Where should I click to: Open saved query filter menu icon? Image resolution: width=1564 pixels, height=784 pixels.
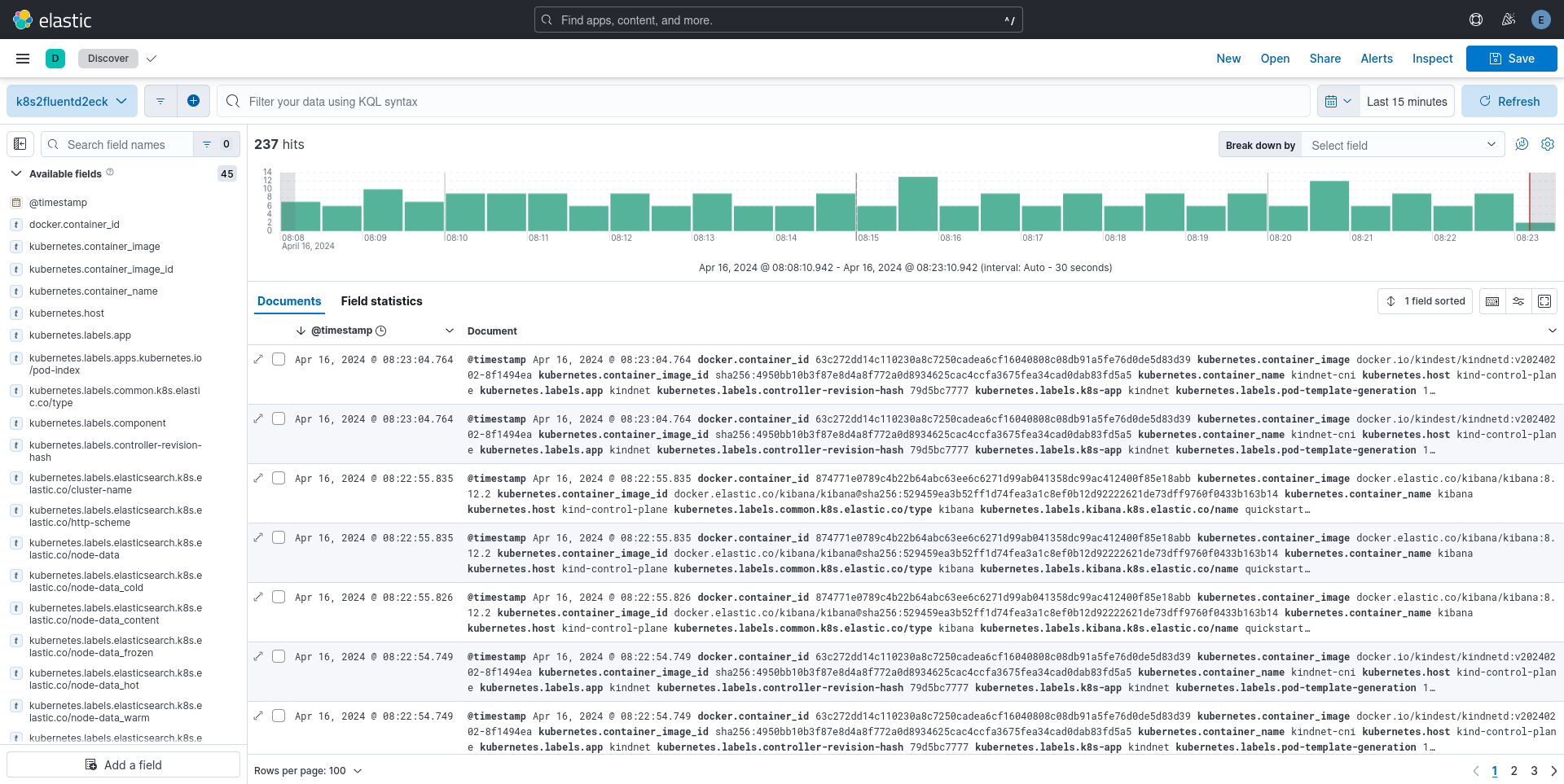[160, 101]
